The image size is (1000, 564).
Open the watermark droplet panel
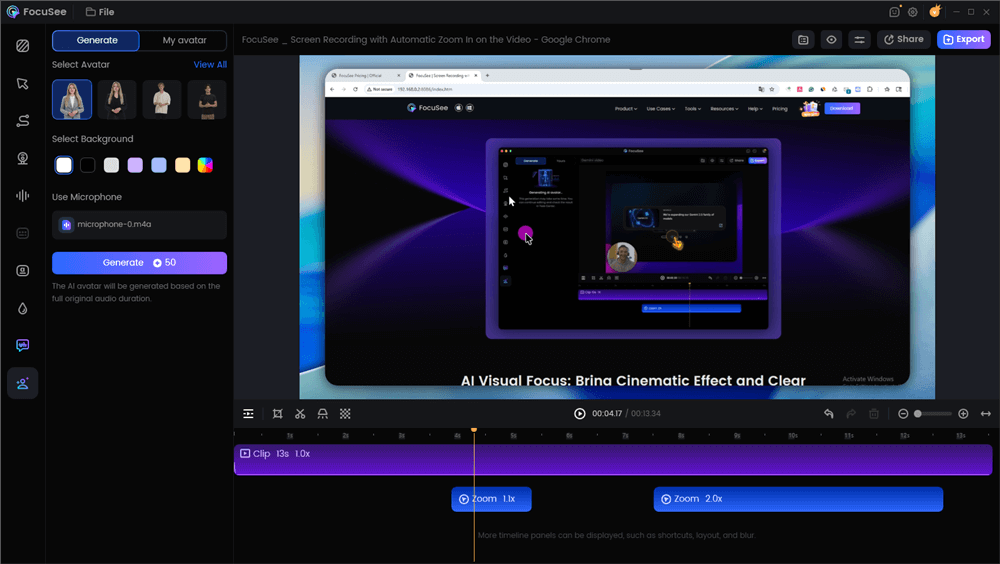[22, 309]
